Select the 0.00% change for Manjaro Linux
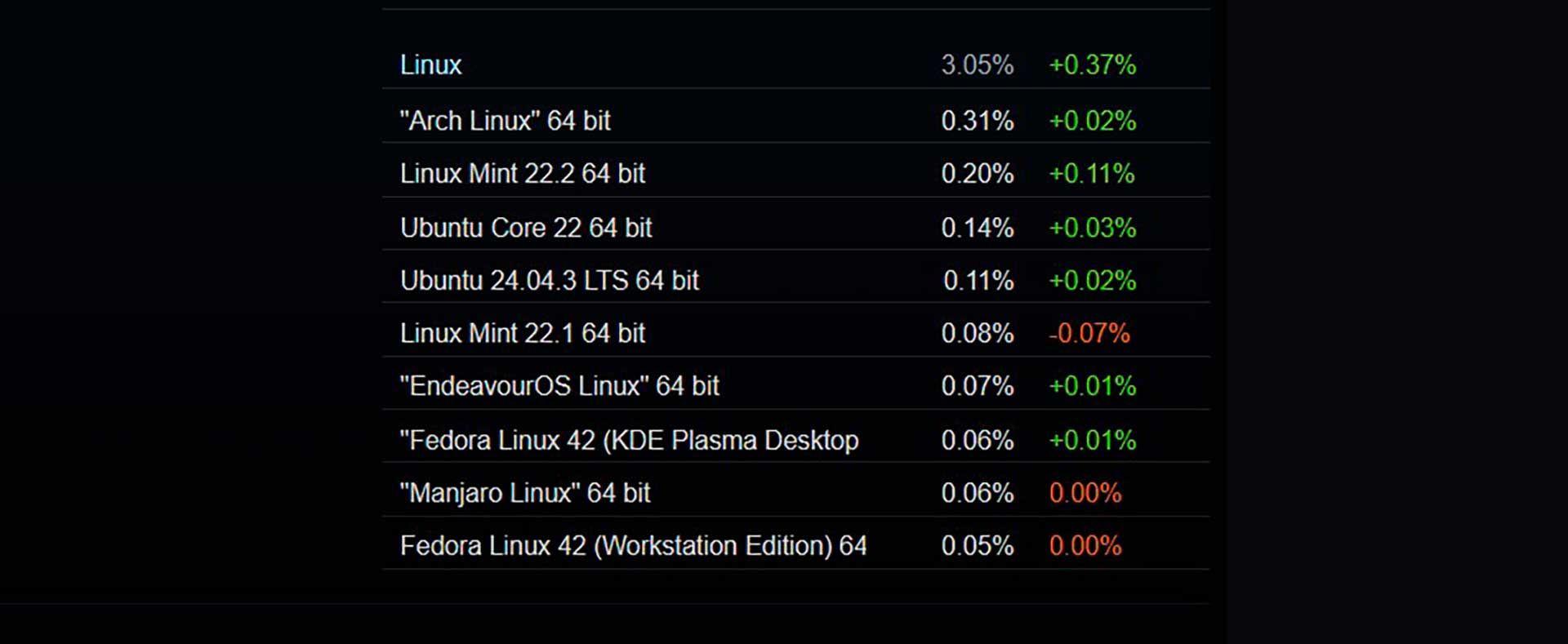Screen dimensions: 1568x644 pyautogui.click(x=1085, y=493)
